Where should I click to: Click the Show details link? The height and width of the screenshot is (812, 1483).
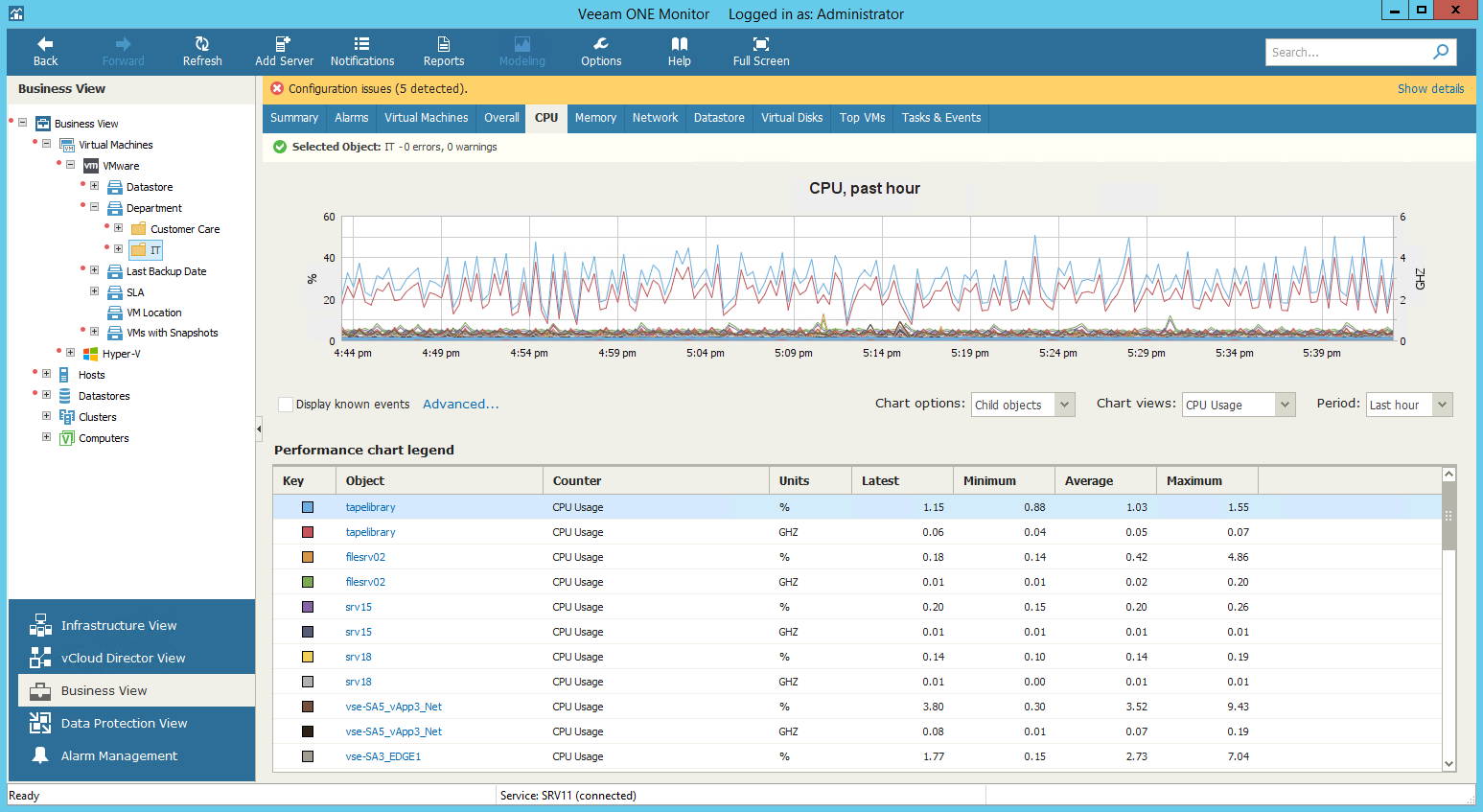[1430, 89]
